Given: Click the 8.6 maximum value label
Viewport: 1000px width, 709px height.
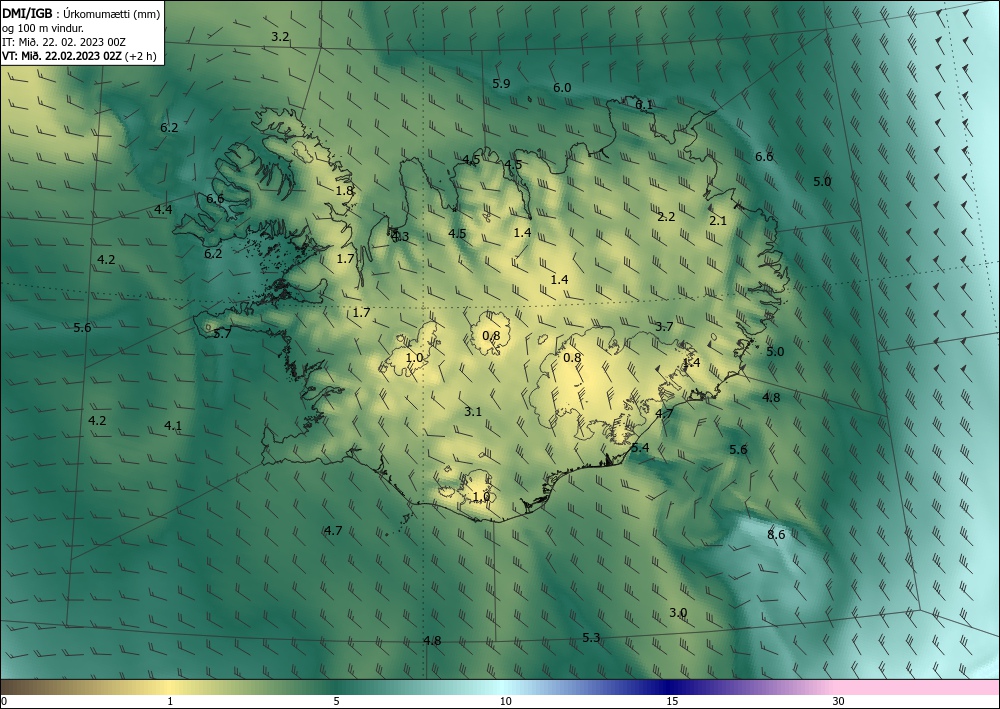Looking at the screenshot, I should [776, 535].
